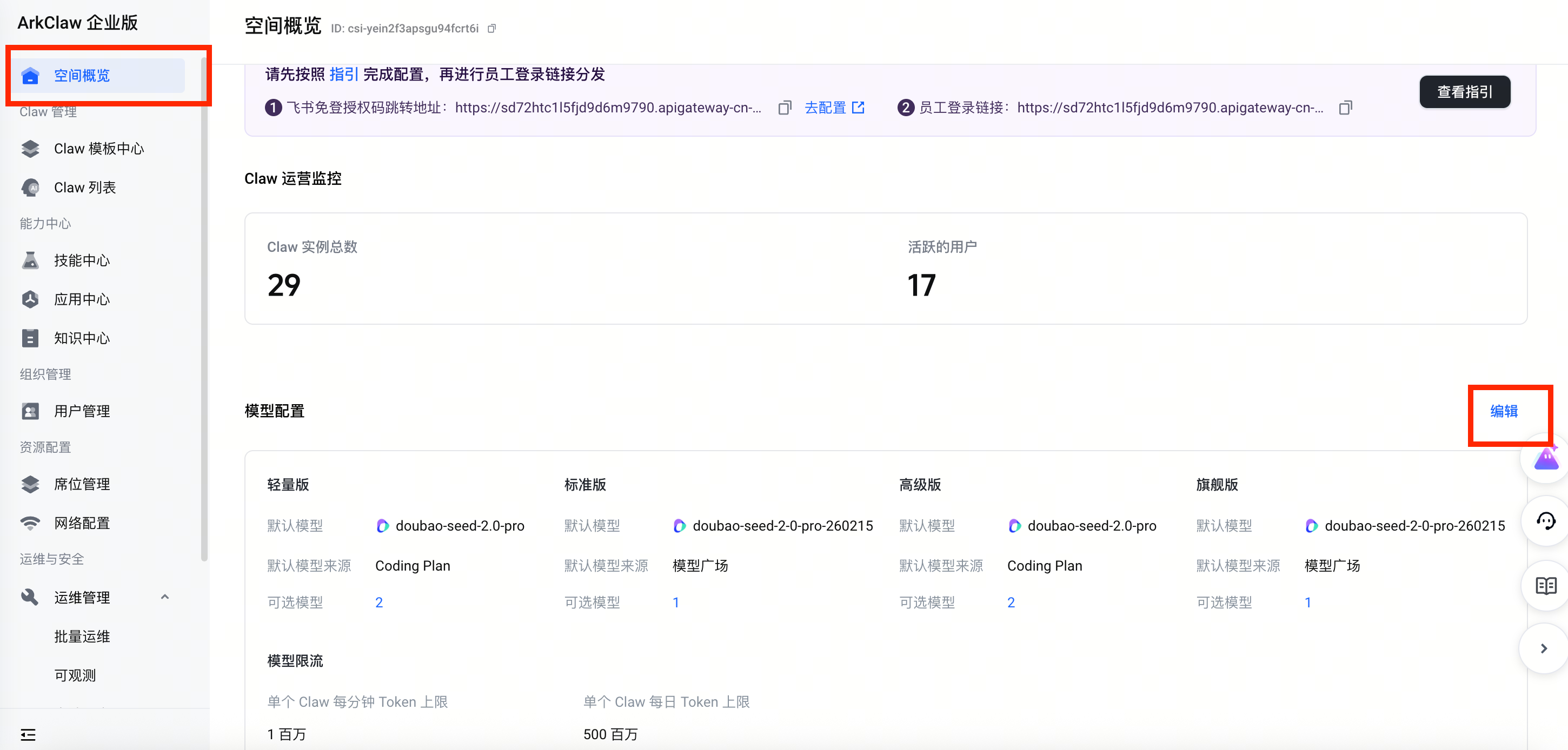
Task: Click the 应用中心 sidebar icon
Action: pyautogui.click(x=30, y=299)
